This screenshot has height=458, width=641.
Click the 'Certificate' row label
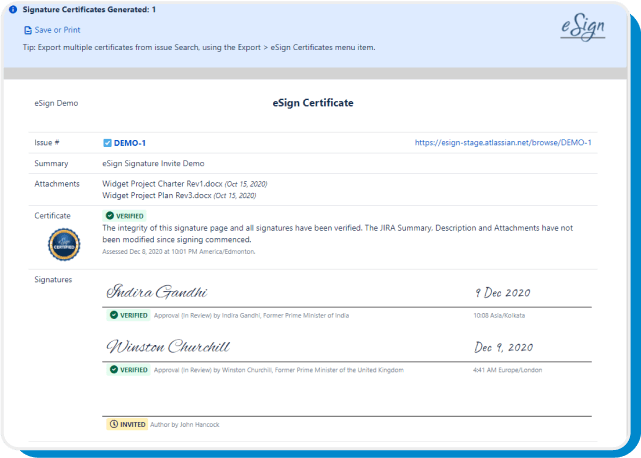pos(52,216)
